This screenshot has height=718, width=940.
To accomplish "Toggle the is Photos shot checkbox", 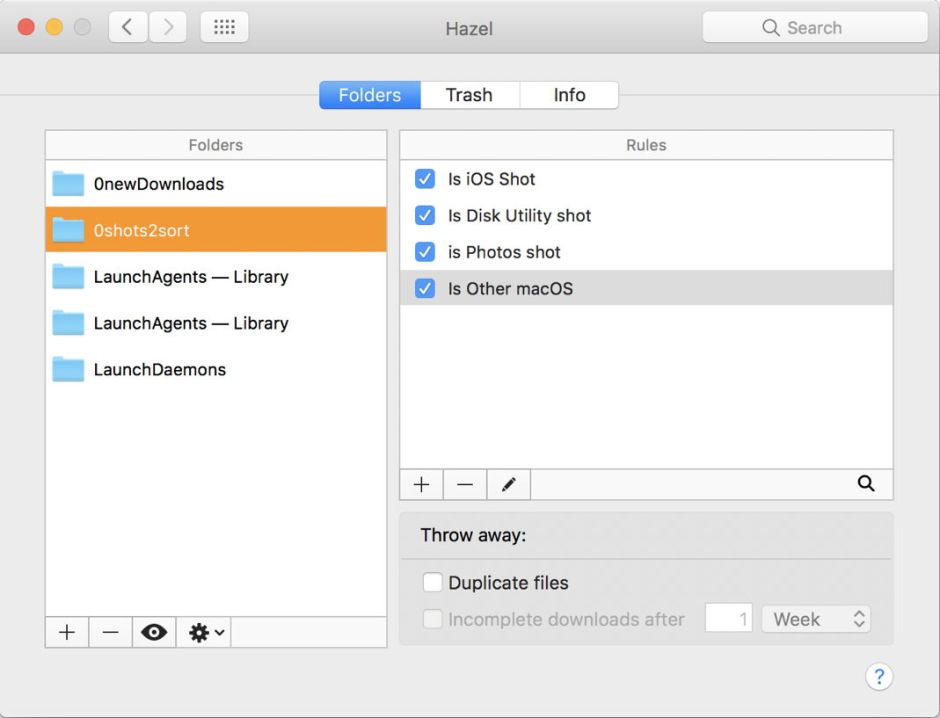I will 425,252.
